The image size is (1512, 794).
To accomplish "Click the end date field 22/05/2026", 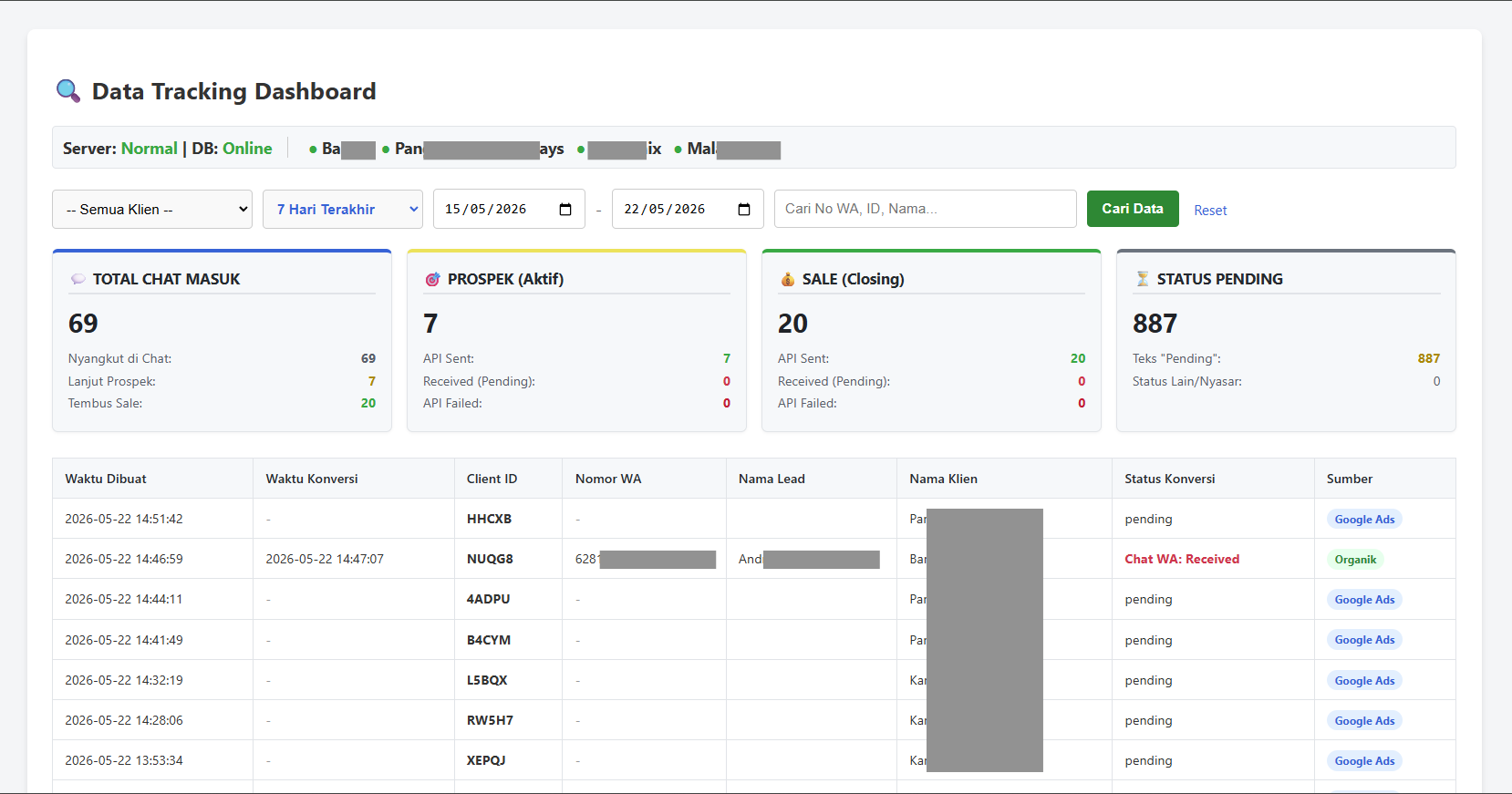I will click(x=688, y=209).
